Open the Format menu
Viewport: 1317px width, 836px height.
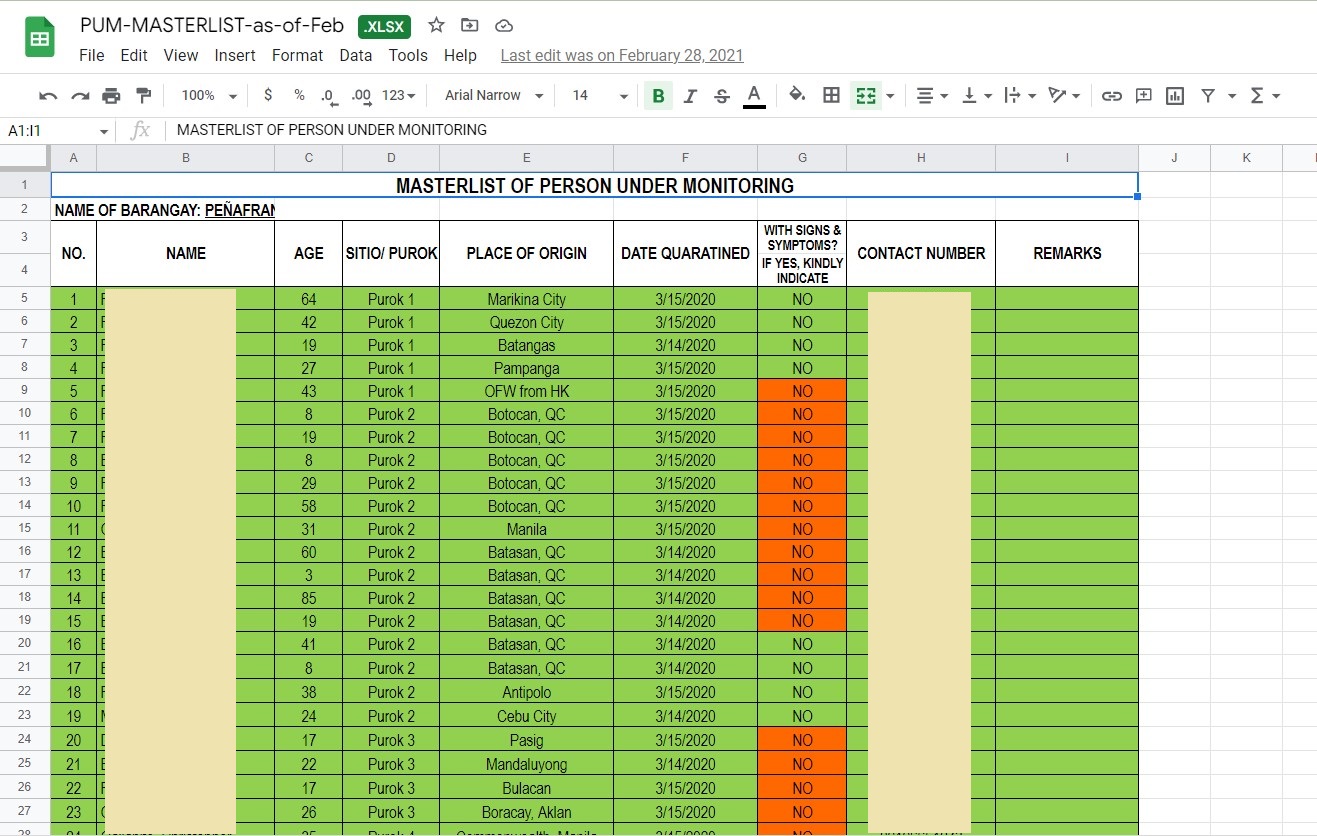298,56
